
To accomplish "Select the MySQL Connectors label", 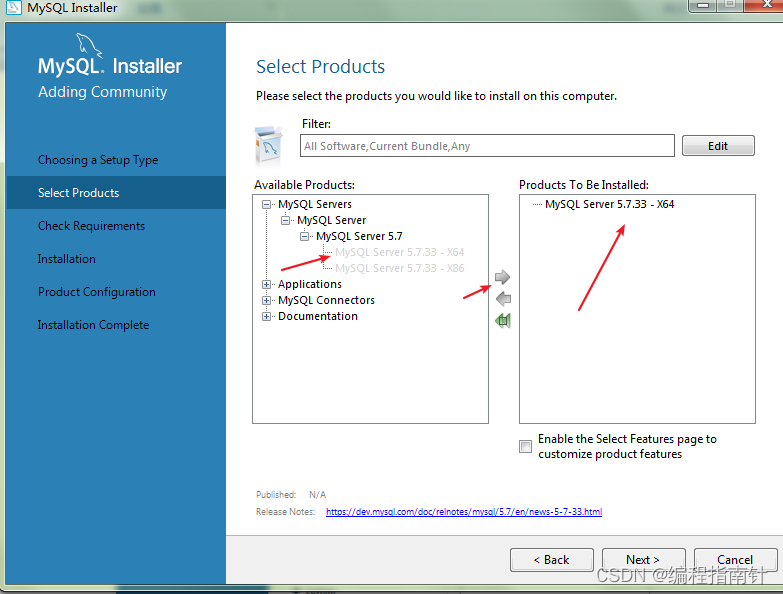I will point(326,300).
